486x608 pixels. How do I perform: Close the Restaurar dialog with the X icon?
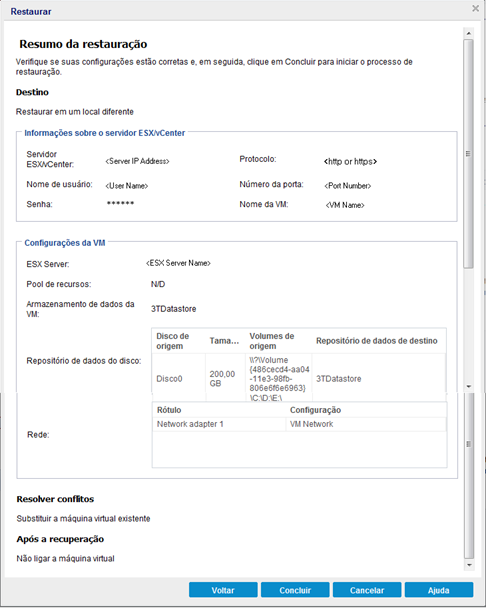475,9
